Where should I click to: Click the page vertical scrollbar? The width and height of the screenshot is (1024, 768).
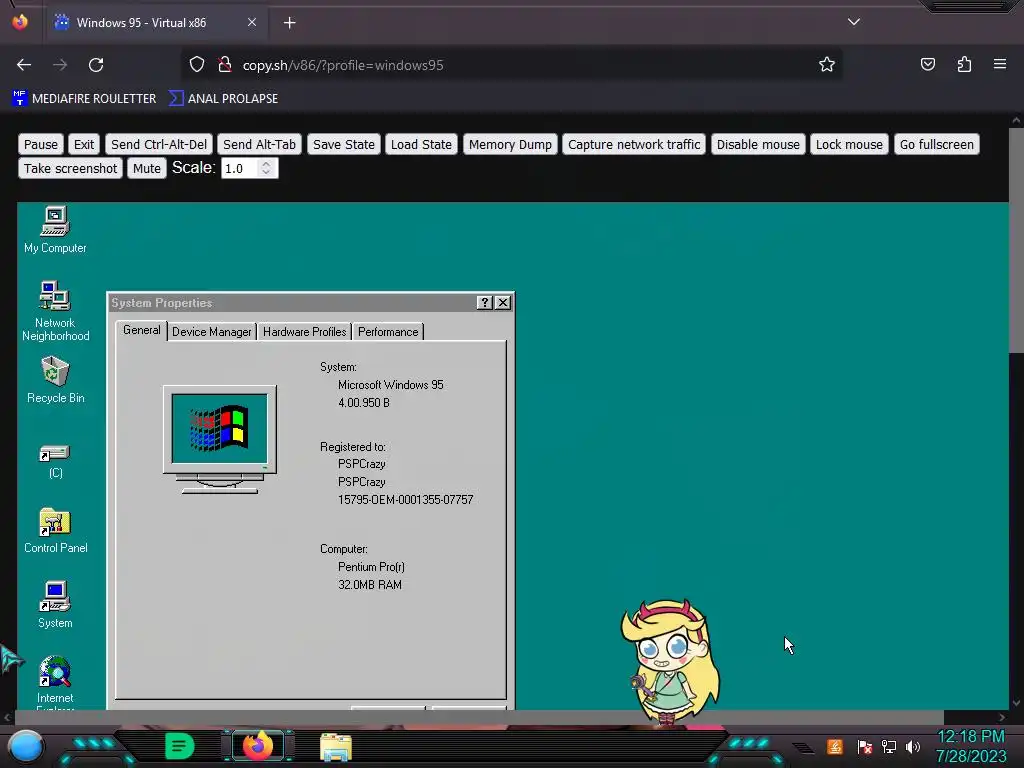pos(1016,238)
